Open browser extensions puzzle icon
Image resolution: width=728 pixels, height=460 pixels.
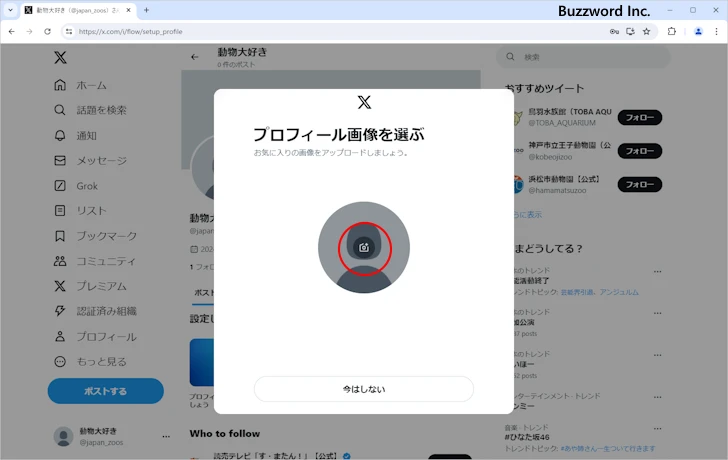point(672,32)
